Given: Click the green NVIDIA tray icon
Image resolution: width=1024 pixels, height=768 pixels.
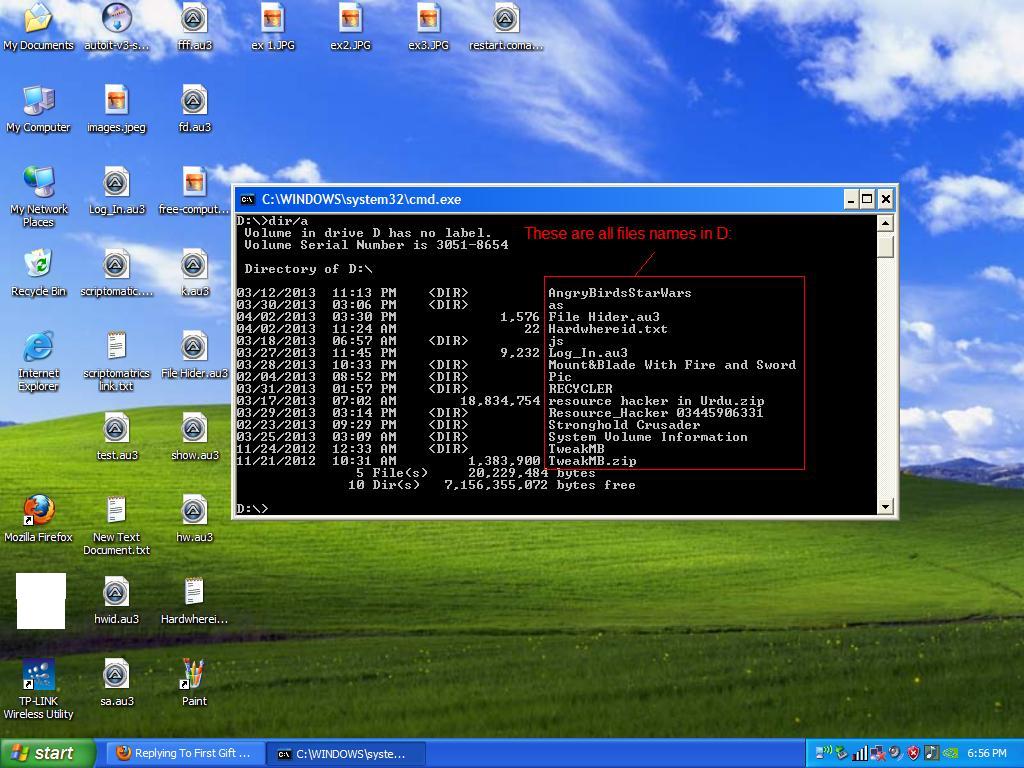Looking at the screenshot, I should pos(948,753).
